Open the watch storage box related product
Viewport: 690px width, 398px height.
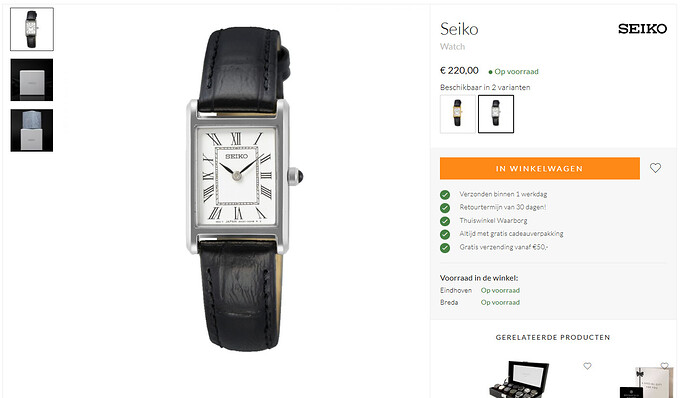[x=519, y=379]
